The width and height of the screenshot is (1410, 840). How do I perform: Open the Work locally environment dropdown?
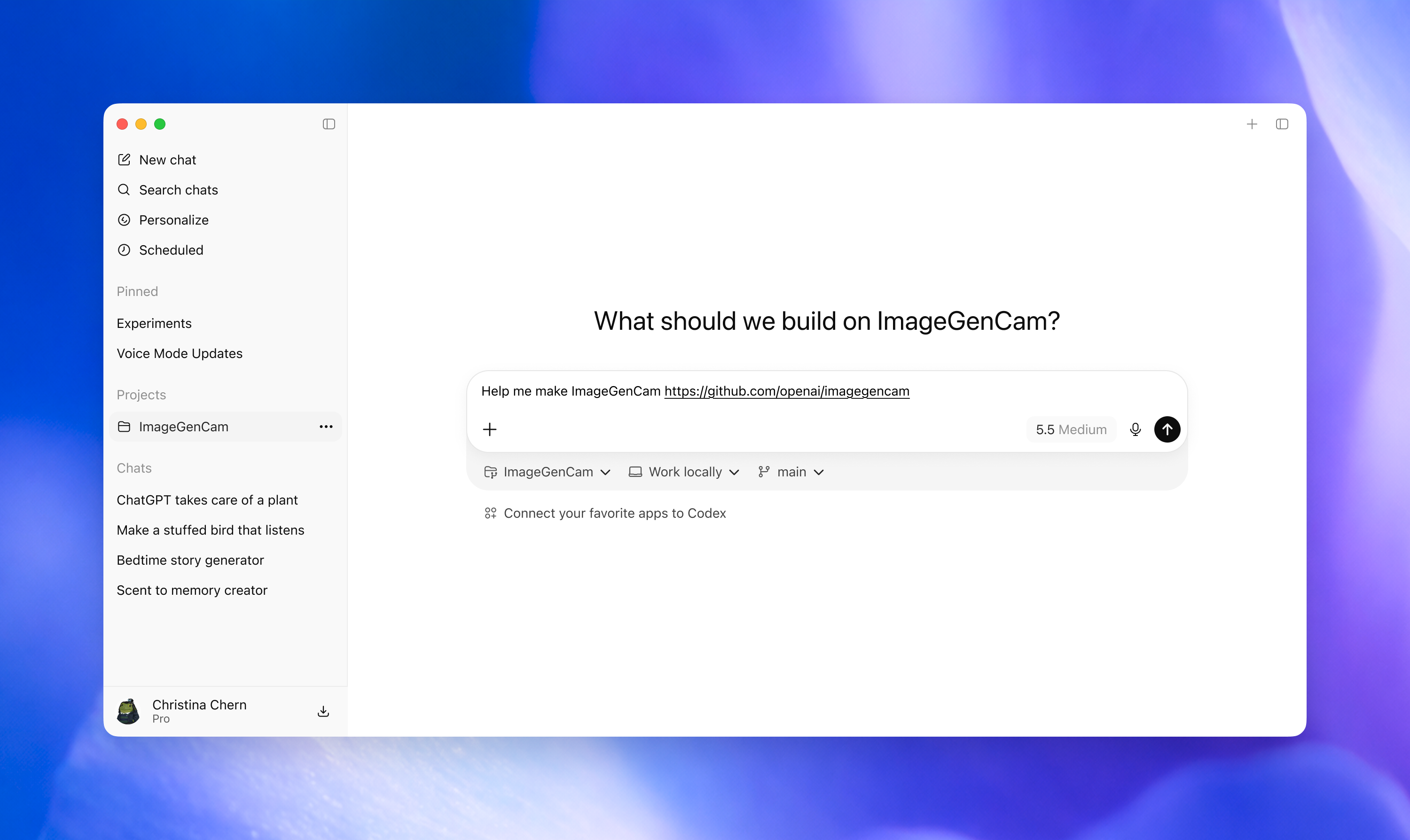point(685,472)
